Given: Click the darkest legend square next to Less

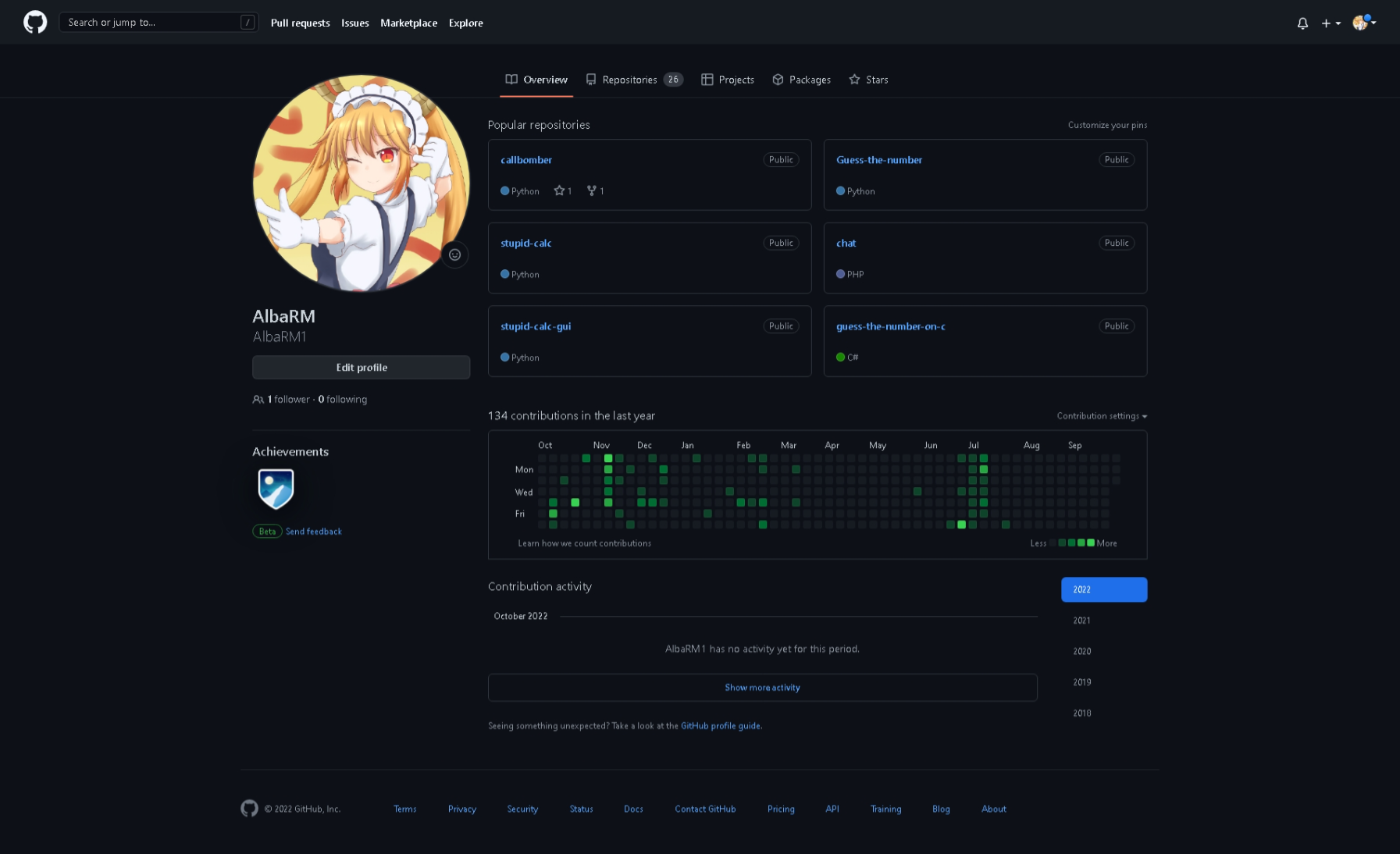Looking at the screenshot, I should click(1052, 543).
